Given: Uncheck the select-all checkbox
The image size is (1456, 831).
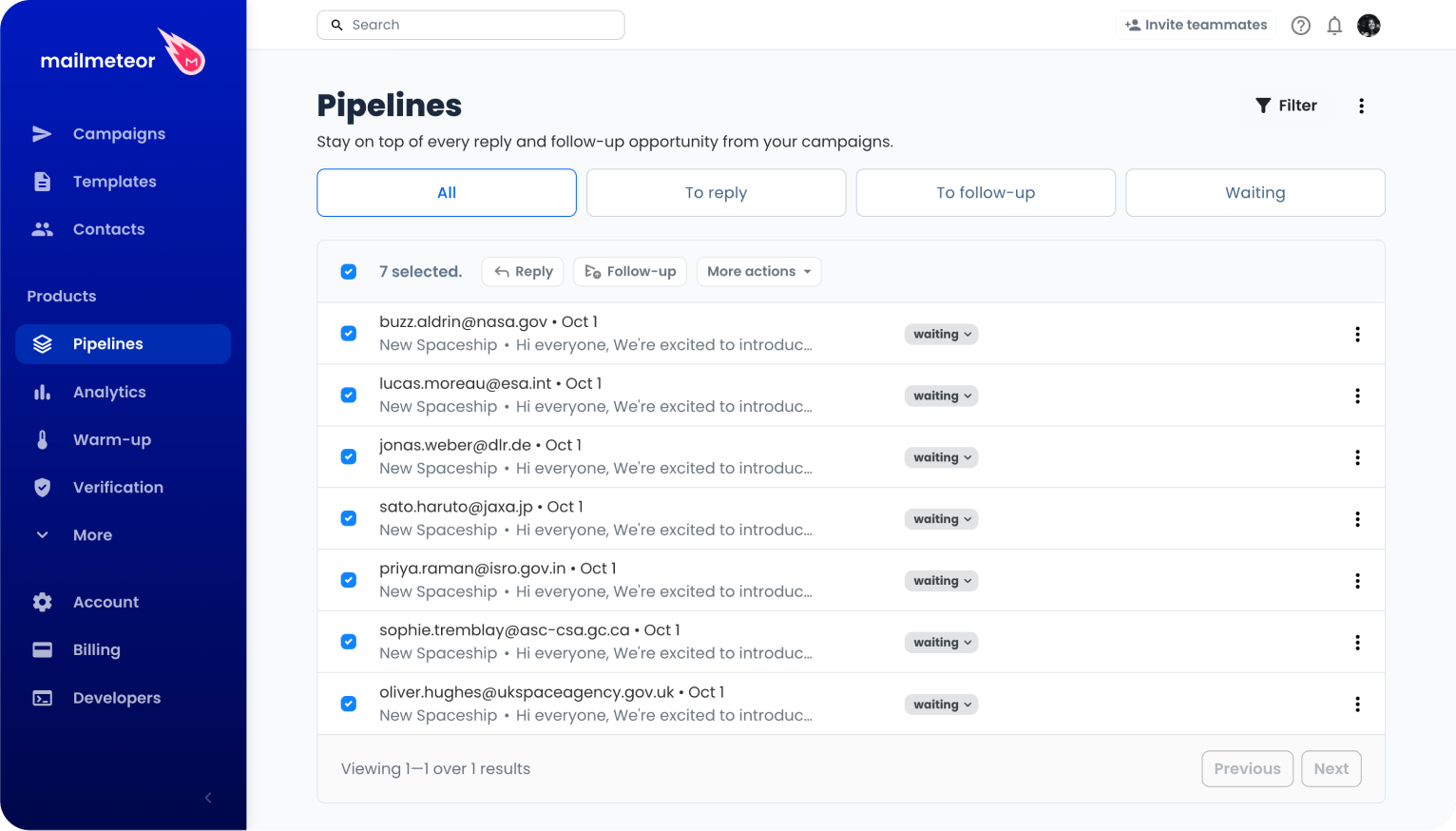Looking at the screenshot, I should coord(349,272).
